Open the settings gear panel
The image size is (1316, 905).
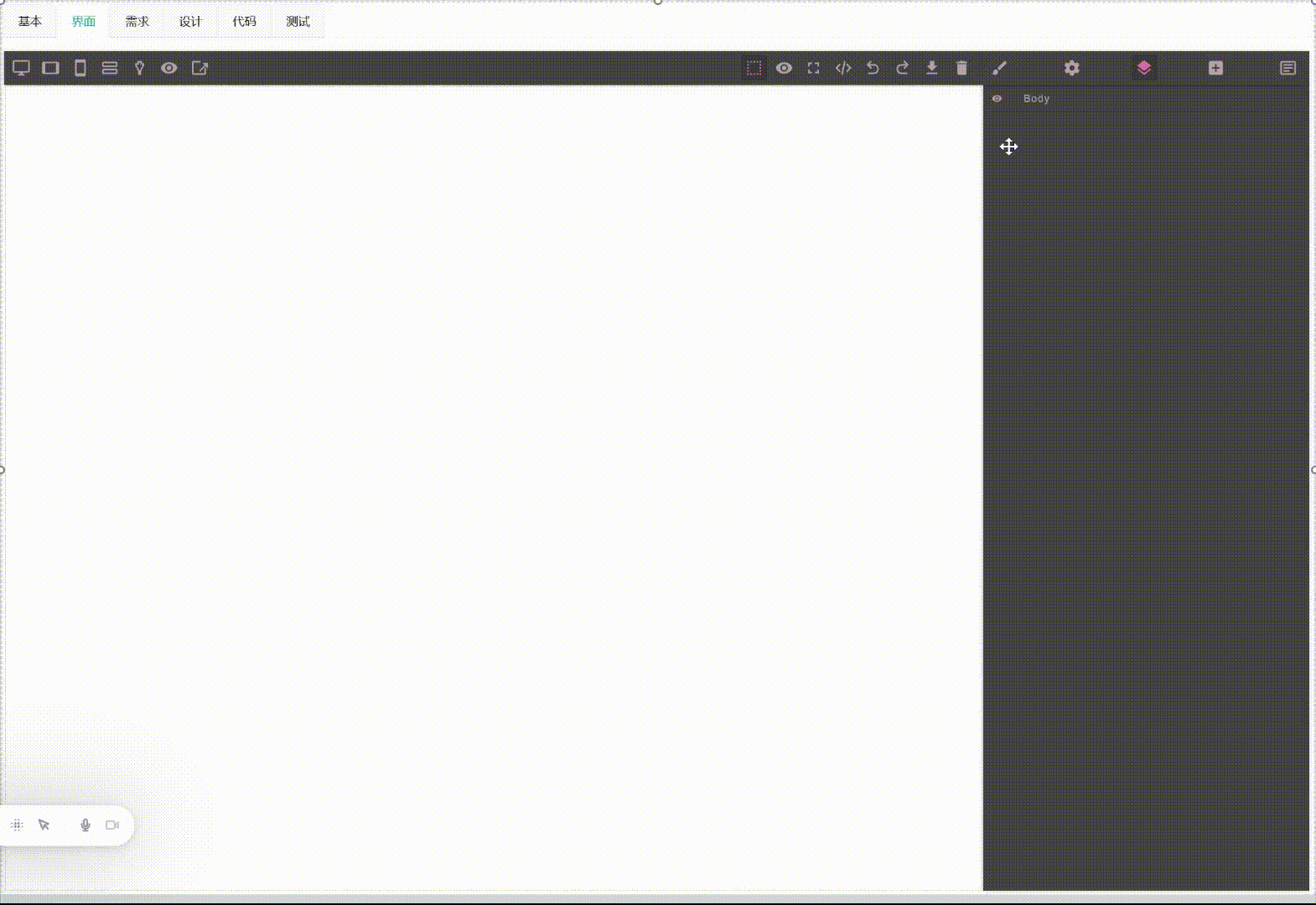point(1072,68)
